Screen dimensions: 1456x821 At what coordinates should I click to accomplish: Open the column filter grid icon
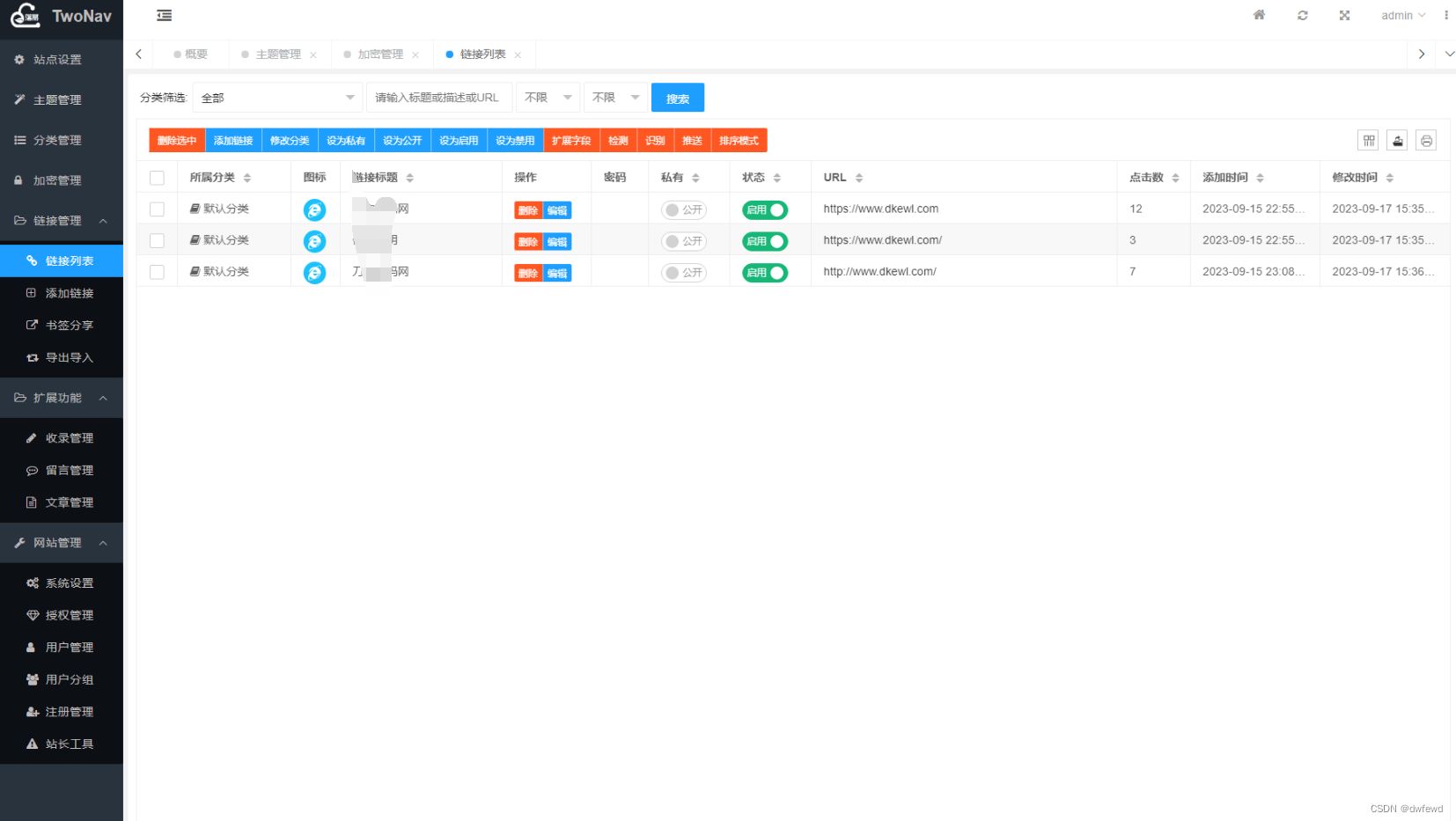(1368, 141)
